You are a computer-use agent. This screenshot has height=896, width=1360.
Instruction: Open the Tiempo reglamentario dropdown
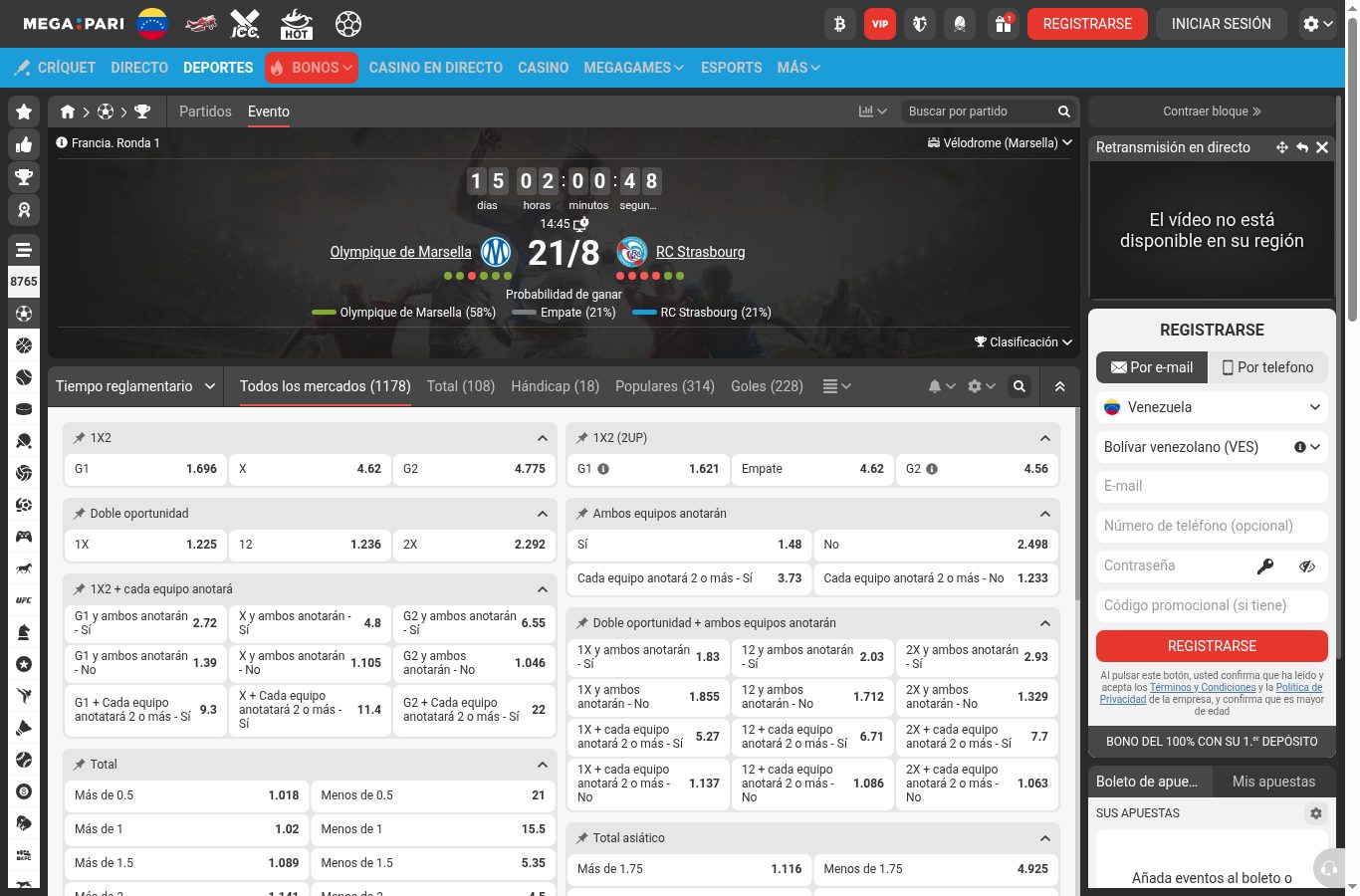[135, 386]
